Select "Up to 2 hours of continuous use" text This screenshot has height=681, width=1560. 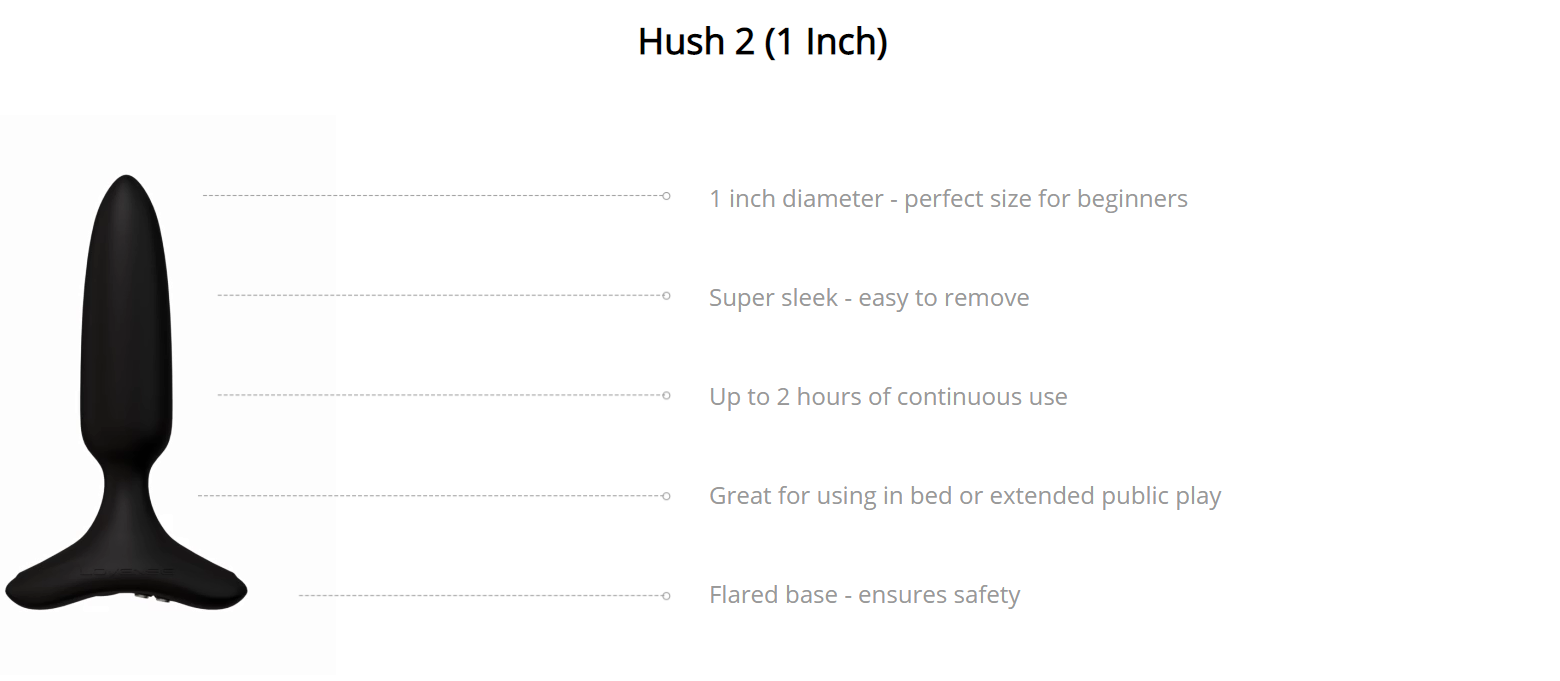[888, 396]
